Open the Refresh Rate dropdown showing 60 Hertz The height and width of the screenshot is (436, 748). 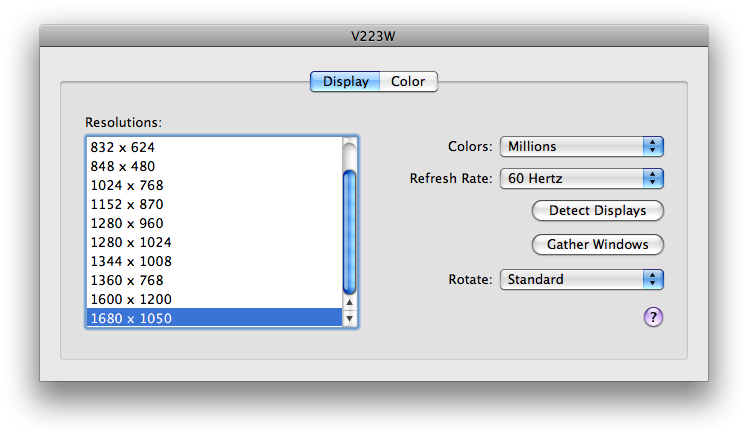pyautogui.click(x=582, y=178)
